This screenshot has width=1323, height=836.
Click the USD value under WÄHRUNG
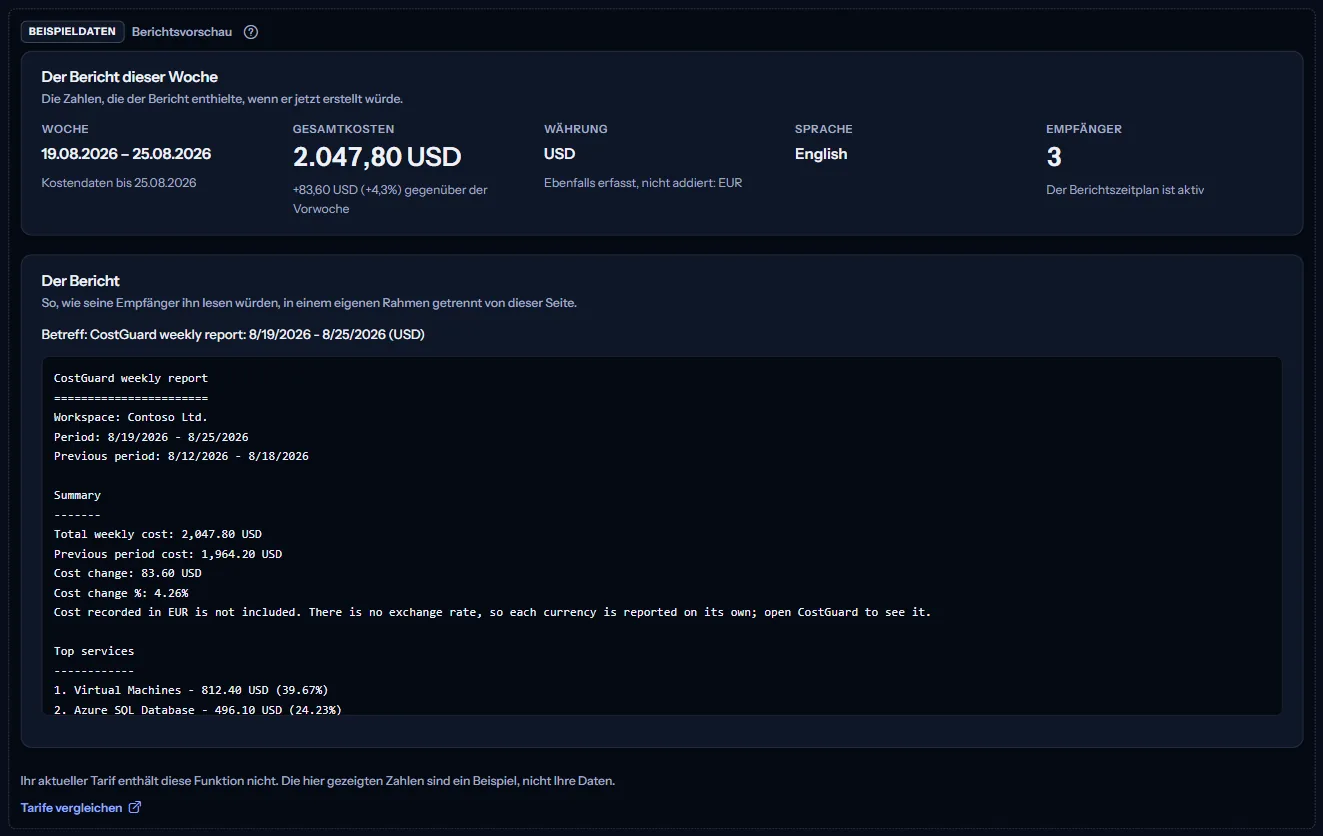click(560, 154)
